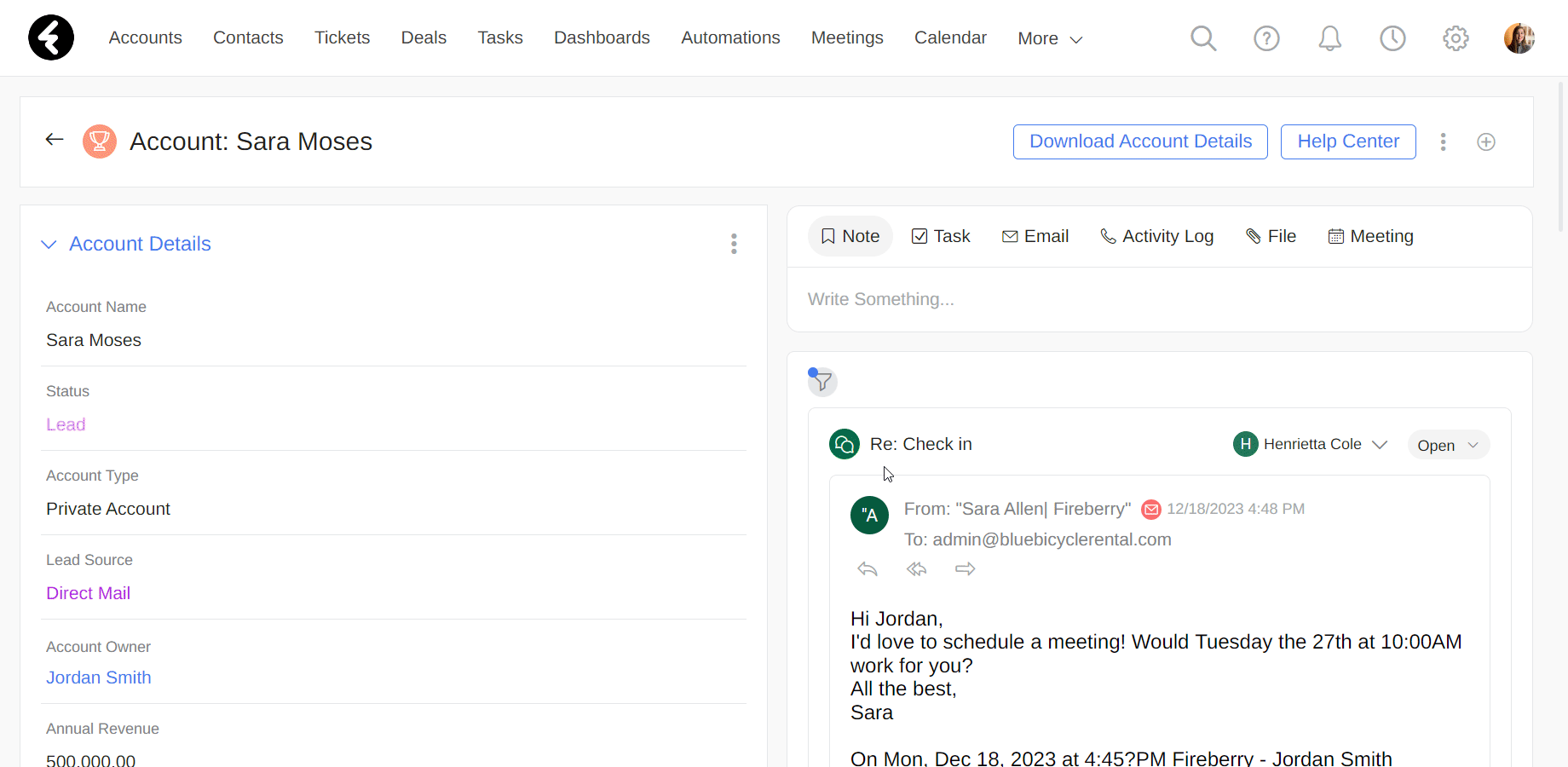The width and height of the screenshot is (1568, 767).
Task: Open the search magnifier icon
Action: point(1203,37)
